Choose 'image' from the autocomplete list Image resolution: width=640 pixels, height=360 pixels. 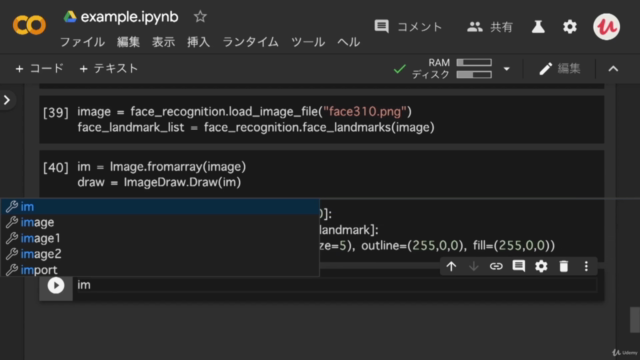160,222
